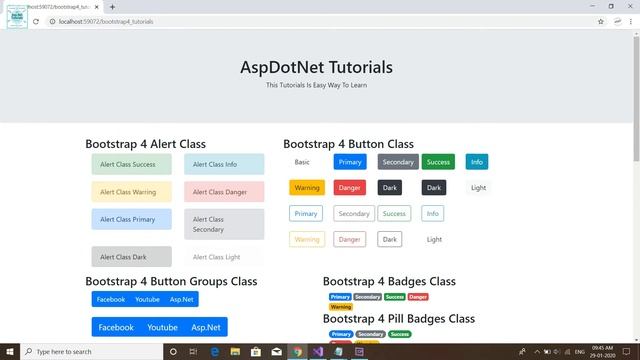Click Facebook in the large button group
This screenshot has width=640, height=360.
point(116,327)
